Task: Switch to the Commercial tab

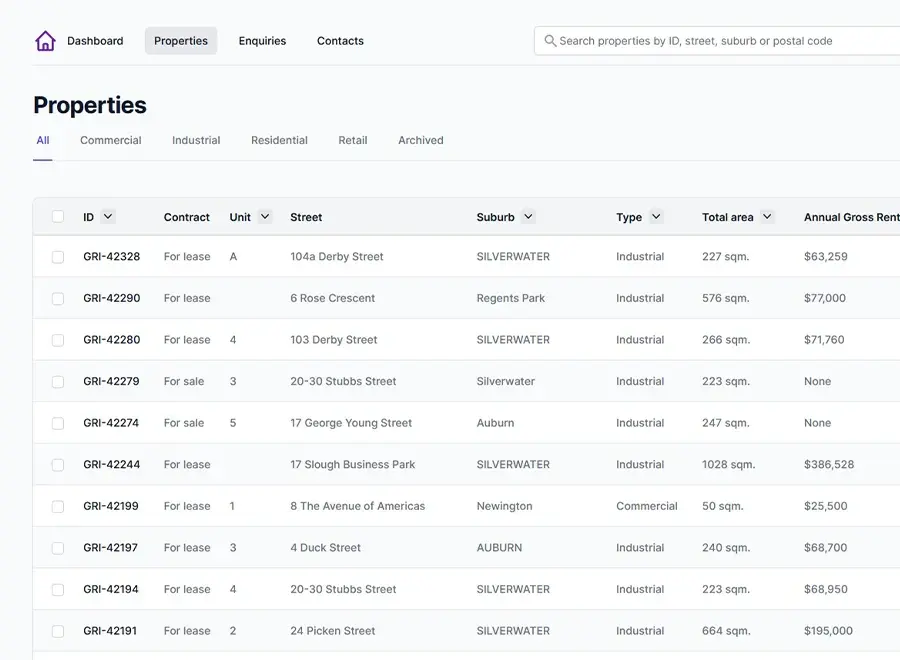Action: (x=110, y=141)
